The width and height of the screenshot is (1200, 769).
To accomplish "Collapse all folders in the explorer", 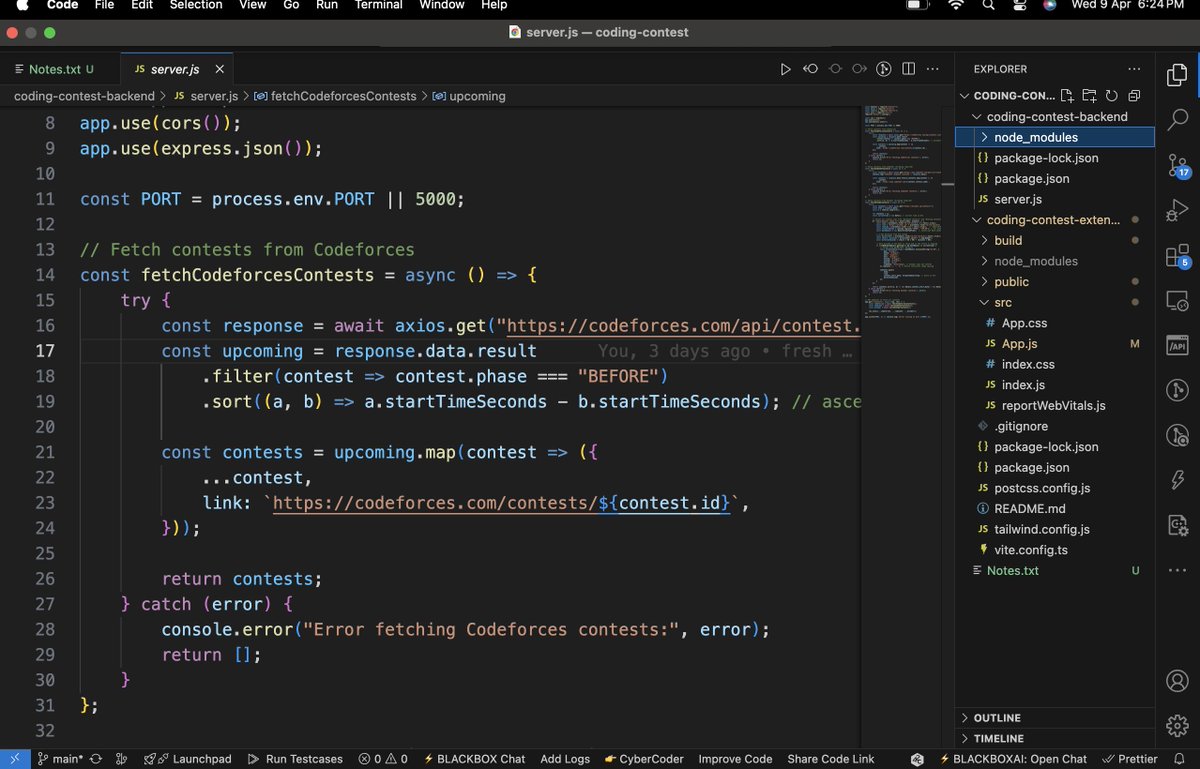I will pos(1133,96).
